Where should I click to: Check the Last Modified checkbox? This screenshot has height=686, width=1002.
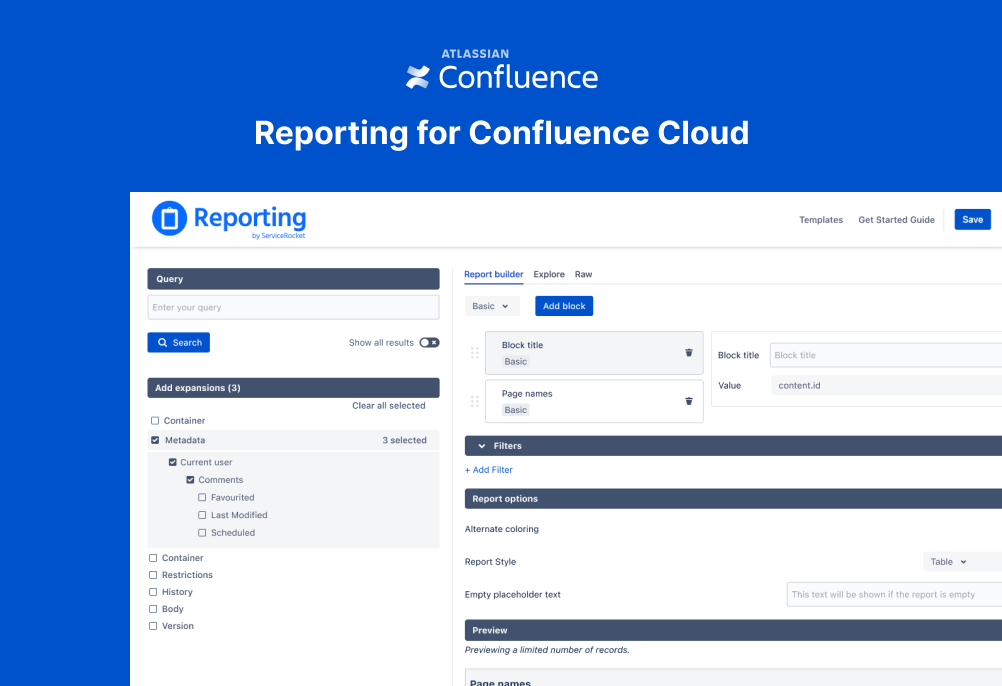coord(202,515)
